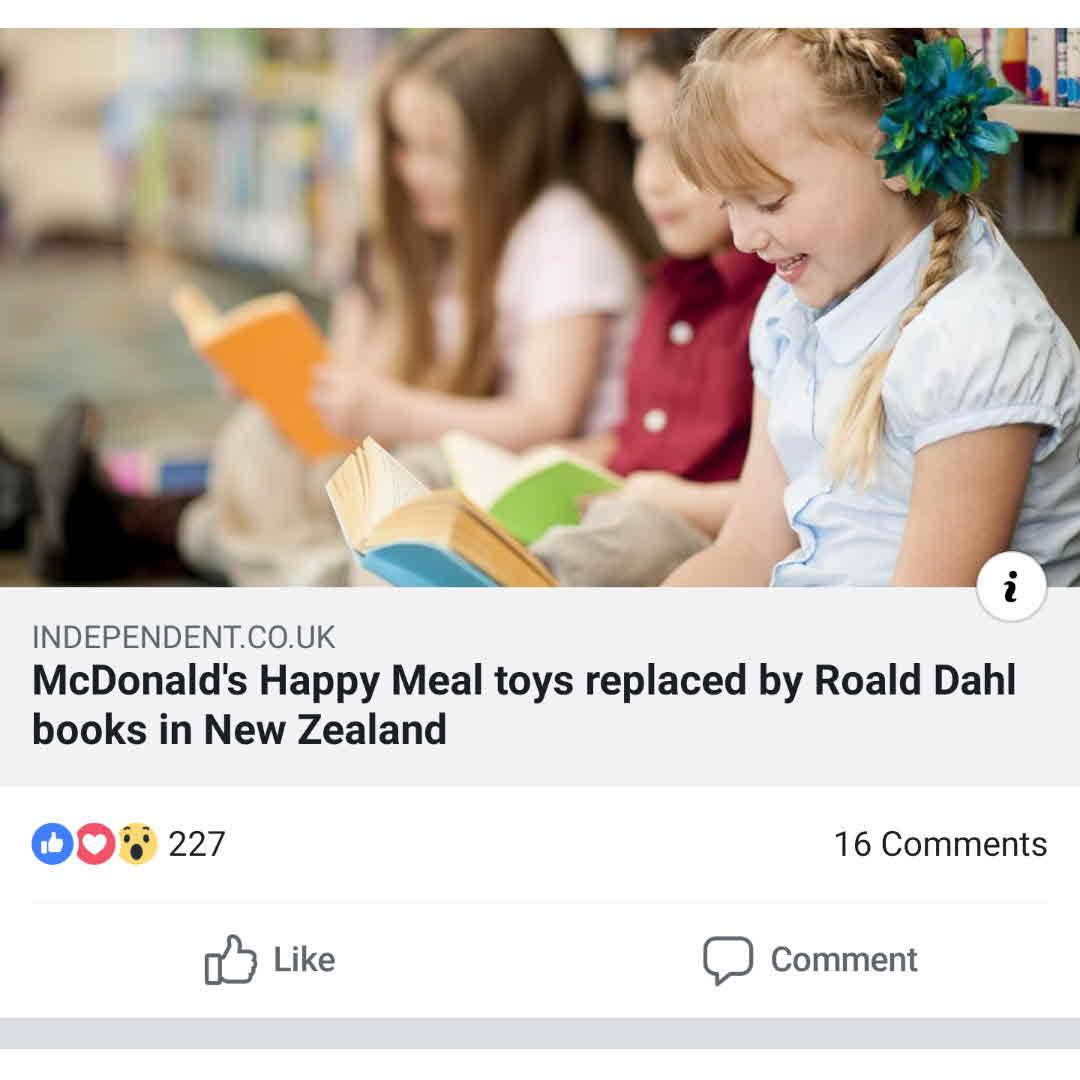This screenshot has height=1080, width=1080.
Task: Open the children reading article photo
Action: (540, 307)
